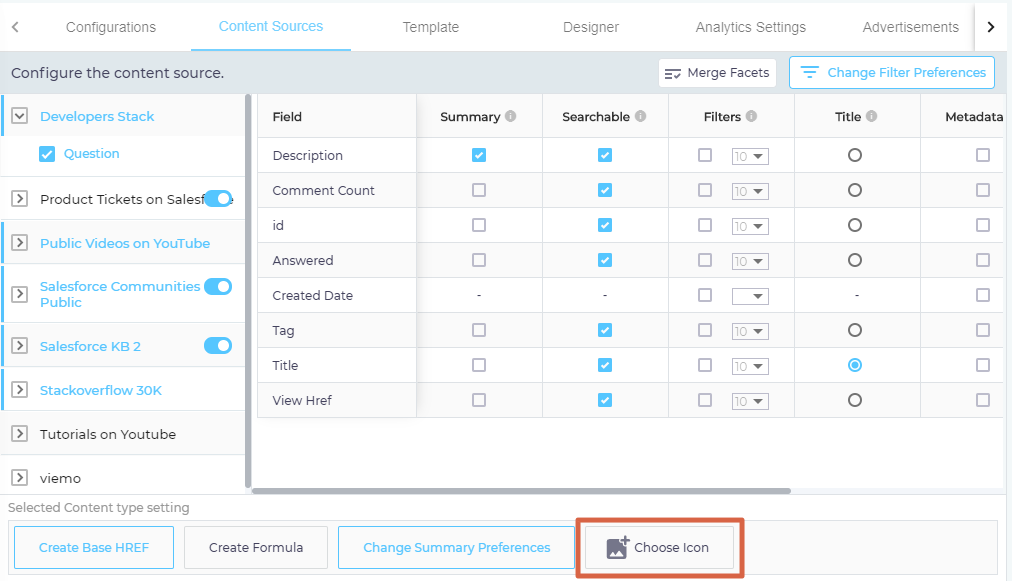
Task: Toggle Salesforce KB 2 switch off
Action: (x=218, y=346)
